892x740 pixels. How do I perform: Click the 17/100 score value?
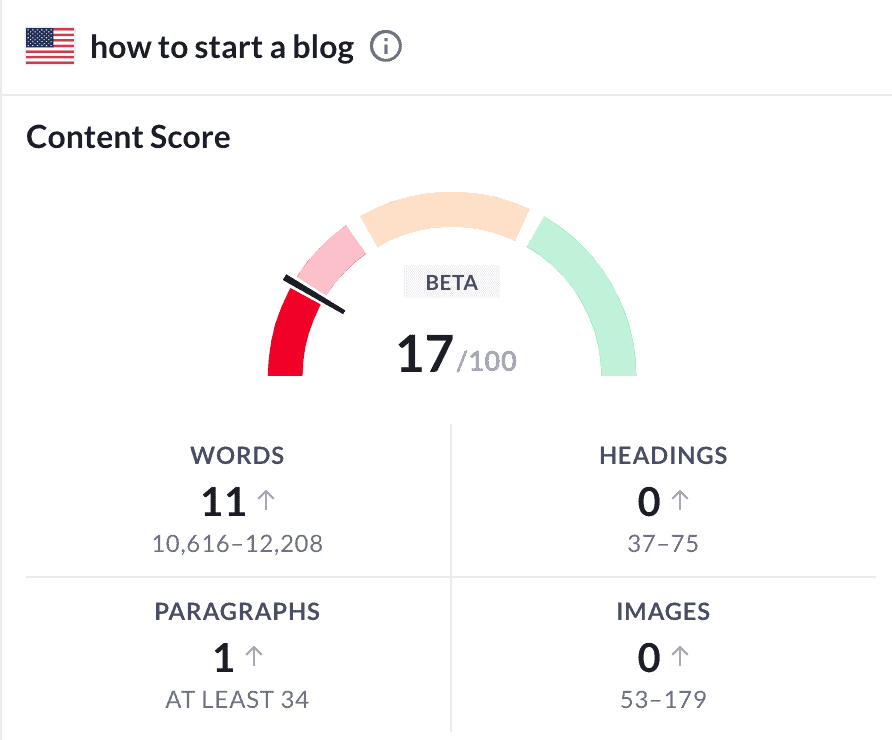456,355
